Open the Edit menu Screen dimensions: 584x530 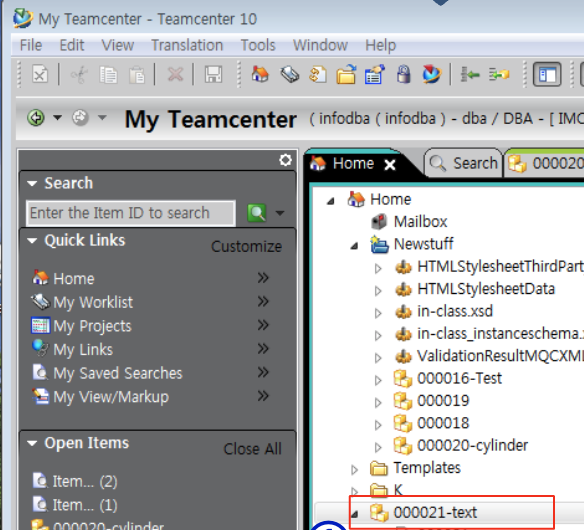pos(72,45)
